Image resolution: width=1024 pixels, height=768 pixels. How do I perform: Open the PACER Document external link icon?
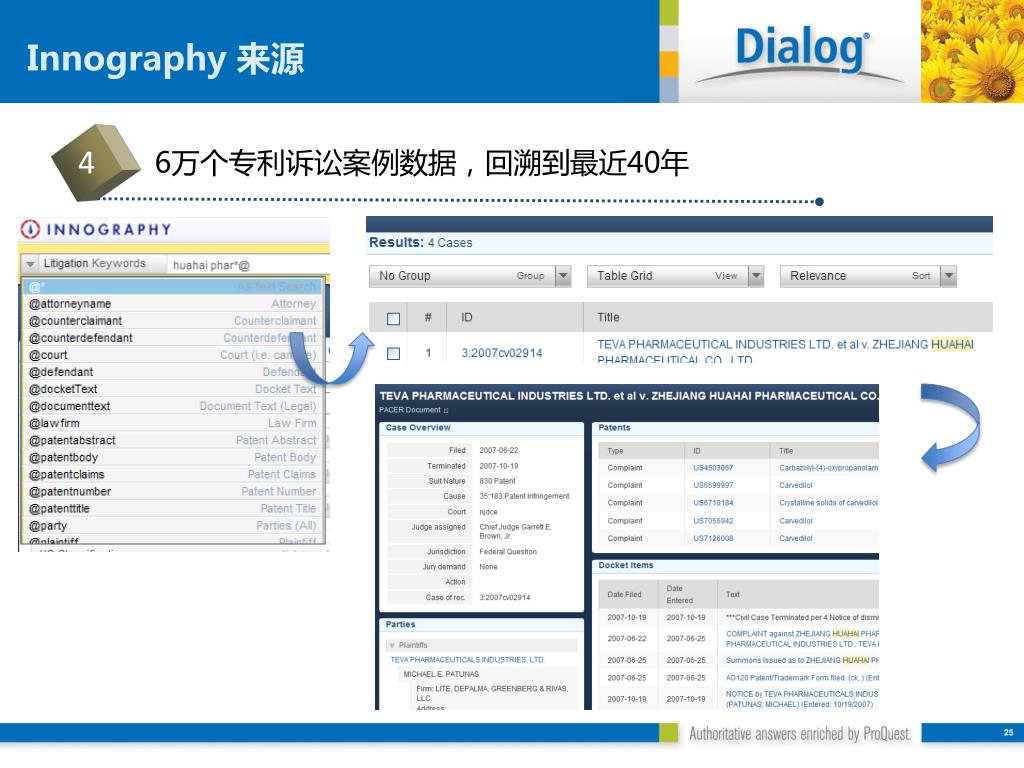point(446,410)
